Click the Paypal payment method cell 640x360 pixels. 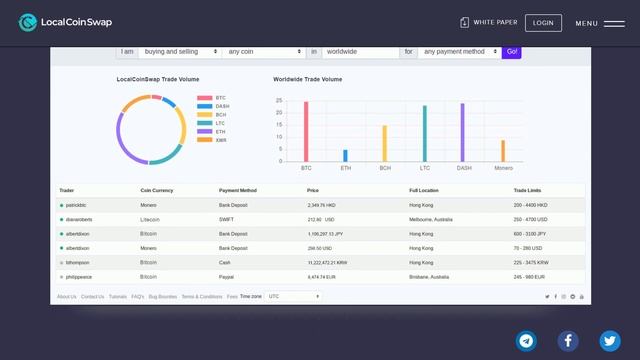226,277
